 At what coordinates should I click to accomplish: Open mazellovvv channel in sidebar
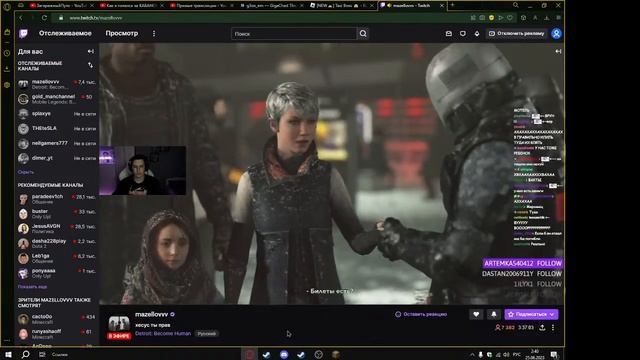click(57, 84)
